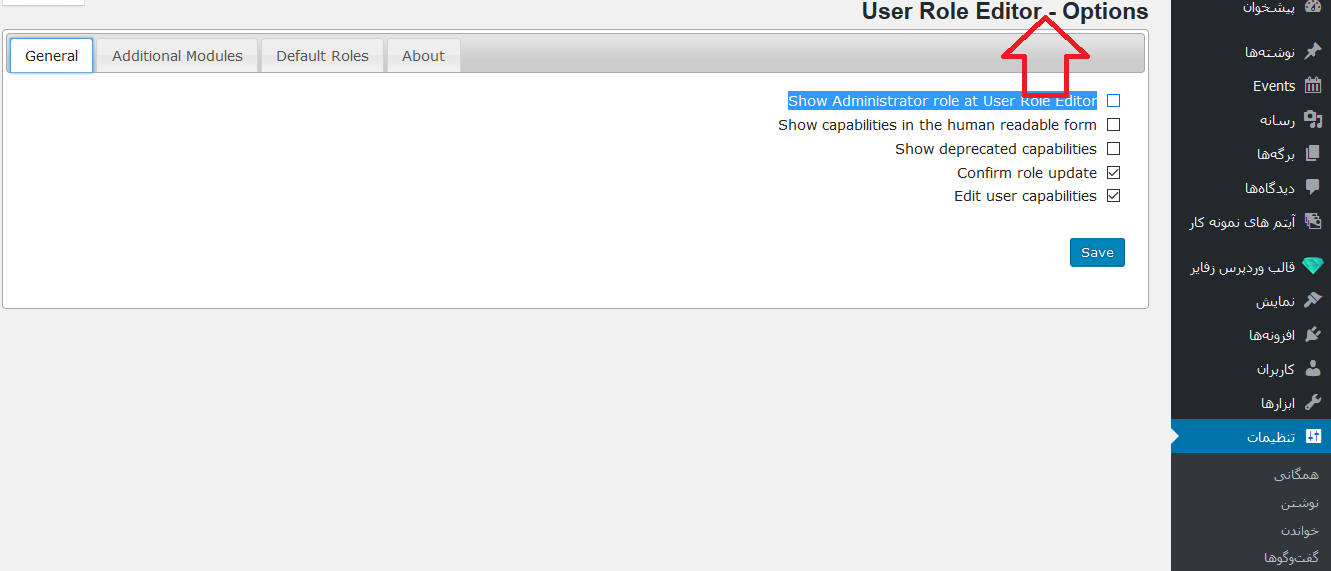The image size is (1331, 571).
Task: Go to خواندن reading settings submenu
Action: point(1300,530)
